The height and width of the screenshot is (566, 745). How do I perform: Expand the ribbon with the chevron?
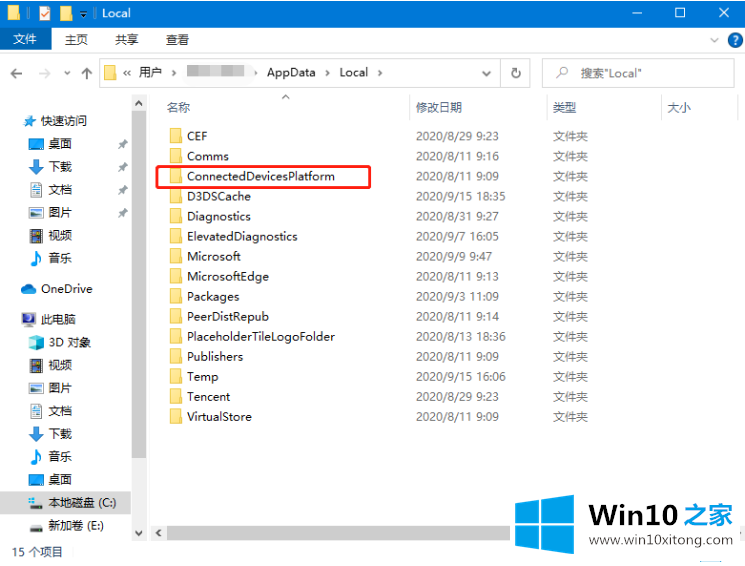(x=713, y=40)
